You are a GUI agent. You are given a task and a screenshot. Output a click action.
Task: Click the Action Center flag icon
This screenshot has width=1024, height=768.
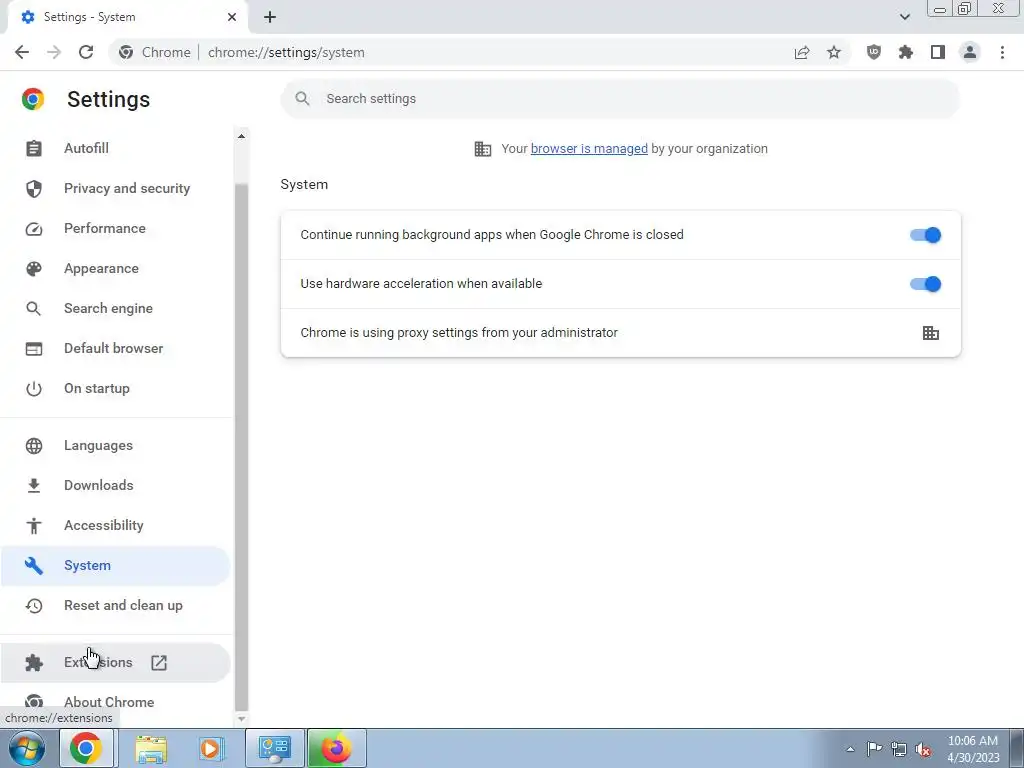pyautogui.click(x=874, y=749)
